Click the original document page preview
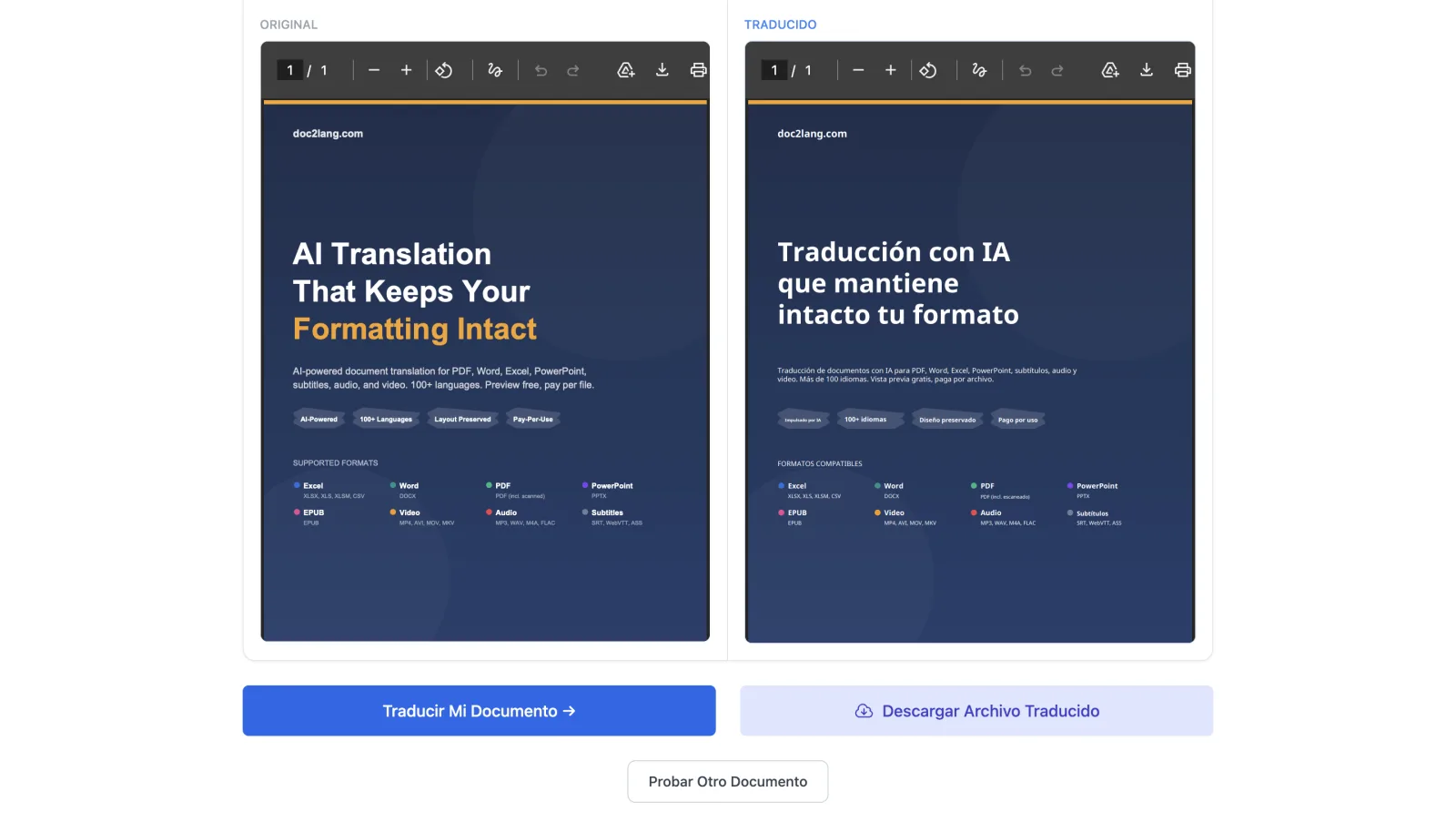 point(485,370)
